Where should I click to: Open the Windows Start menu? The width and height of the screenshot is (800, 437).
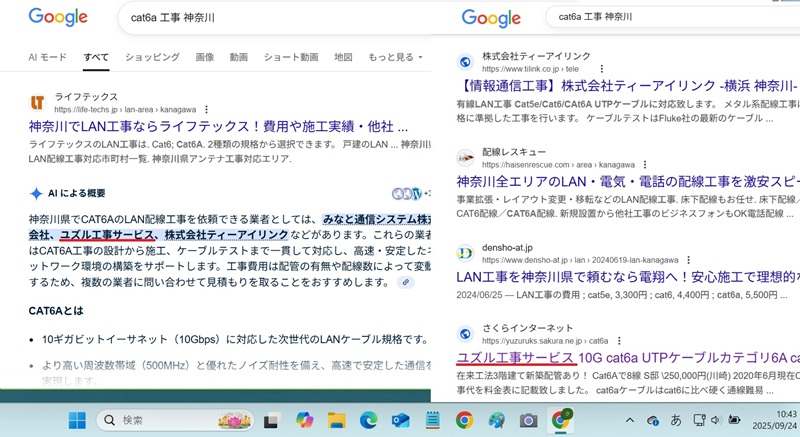[78, 420]
